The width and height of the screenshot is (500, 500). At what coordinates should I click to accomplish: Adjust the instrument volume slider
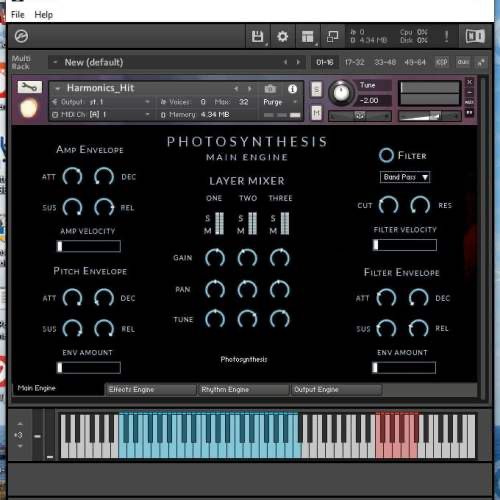click(430, 116)
